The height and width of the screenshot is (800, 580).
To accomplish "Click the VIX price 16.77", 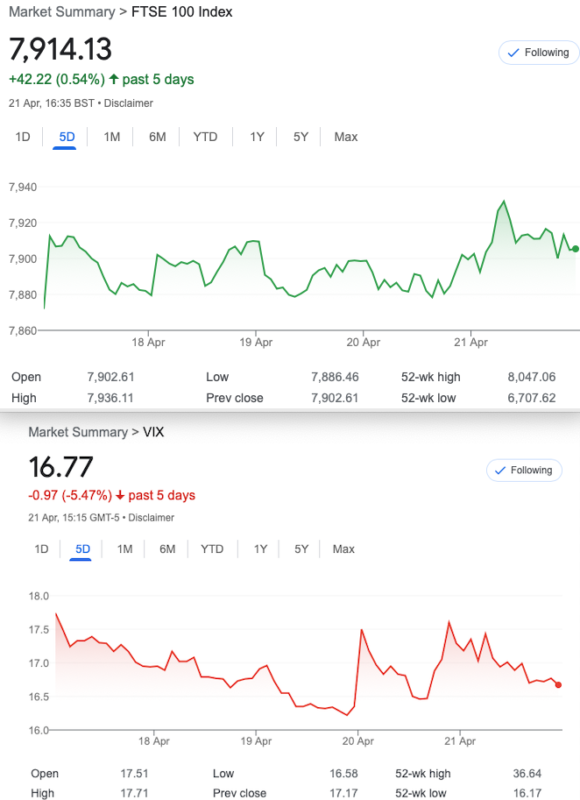I will (61, 467).
